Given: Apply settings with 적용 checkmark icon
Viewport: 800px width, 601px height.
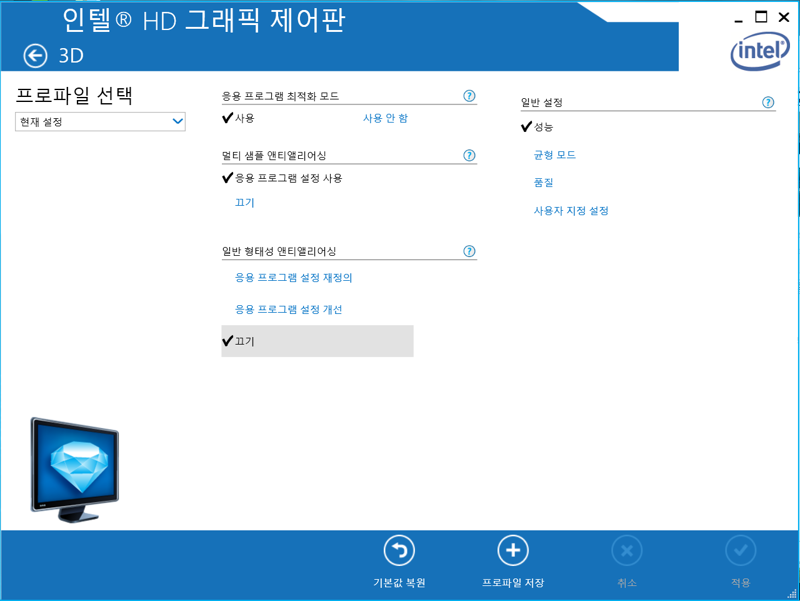Looking at the screenshot, I should pyautogui.click(x=740, y=550).
